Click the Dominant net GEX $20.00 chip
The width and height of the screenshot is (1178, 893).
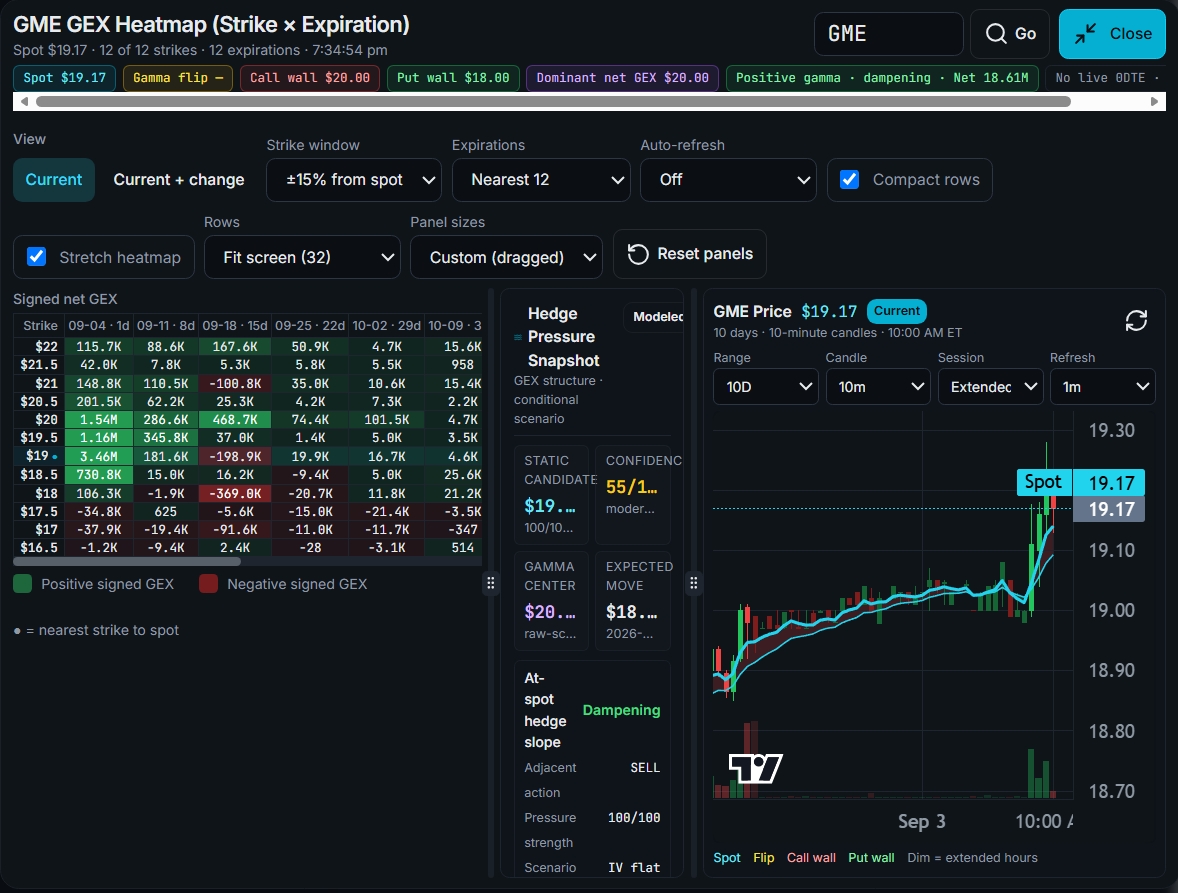click(622, 78)
